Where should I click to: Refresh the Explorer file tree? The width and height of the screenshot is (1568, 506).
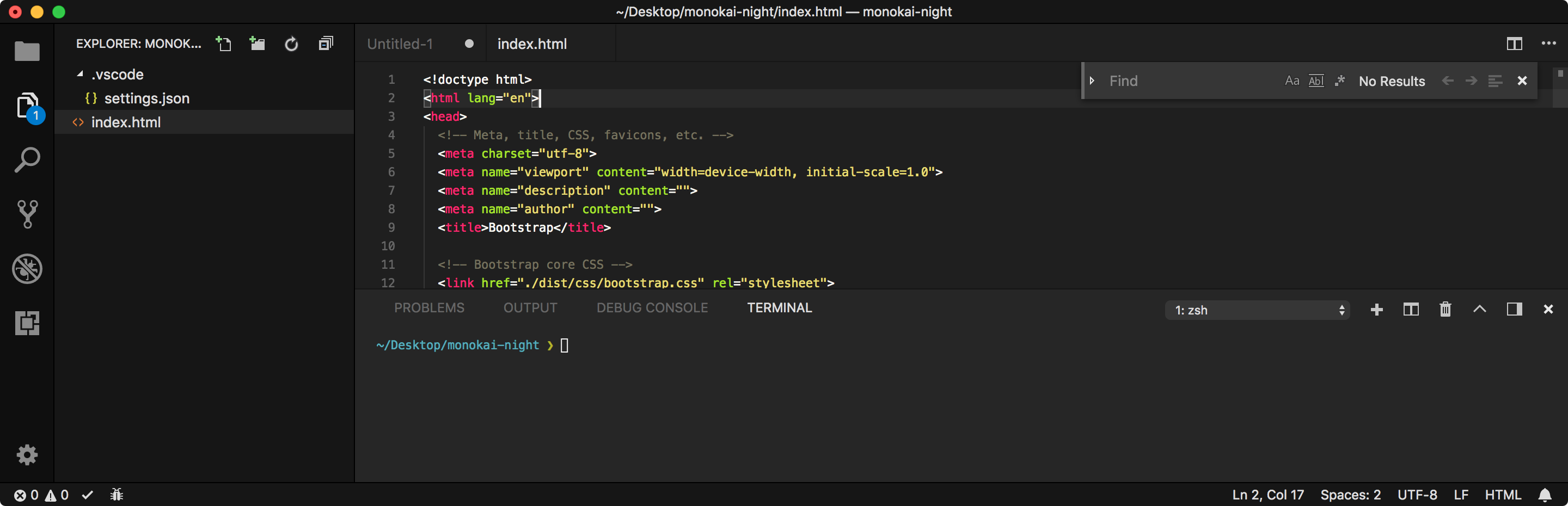click(292, 44)
